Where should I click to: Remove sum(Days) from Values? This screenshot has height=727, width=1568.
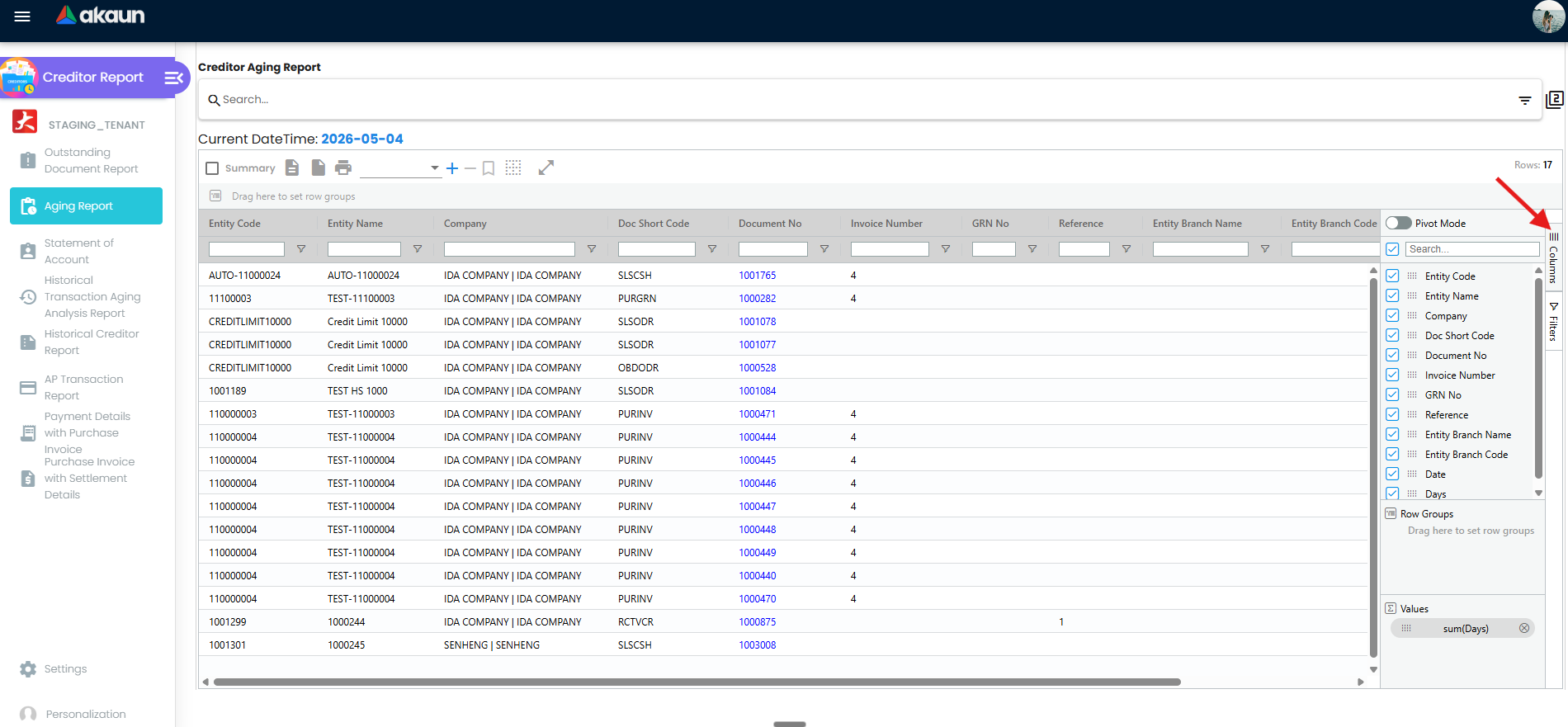point(1524,629)
